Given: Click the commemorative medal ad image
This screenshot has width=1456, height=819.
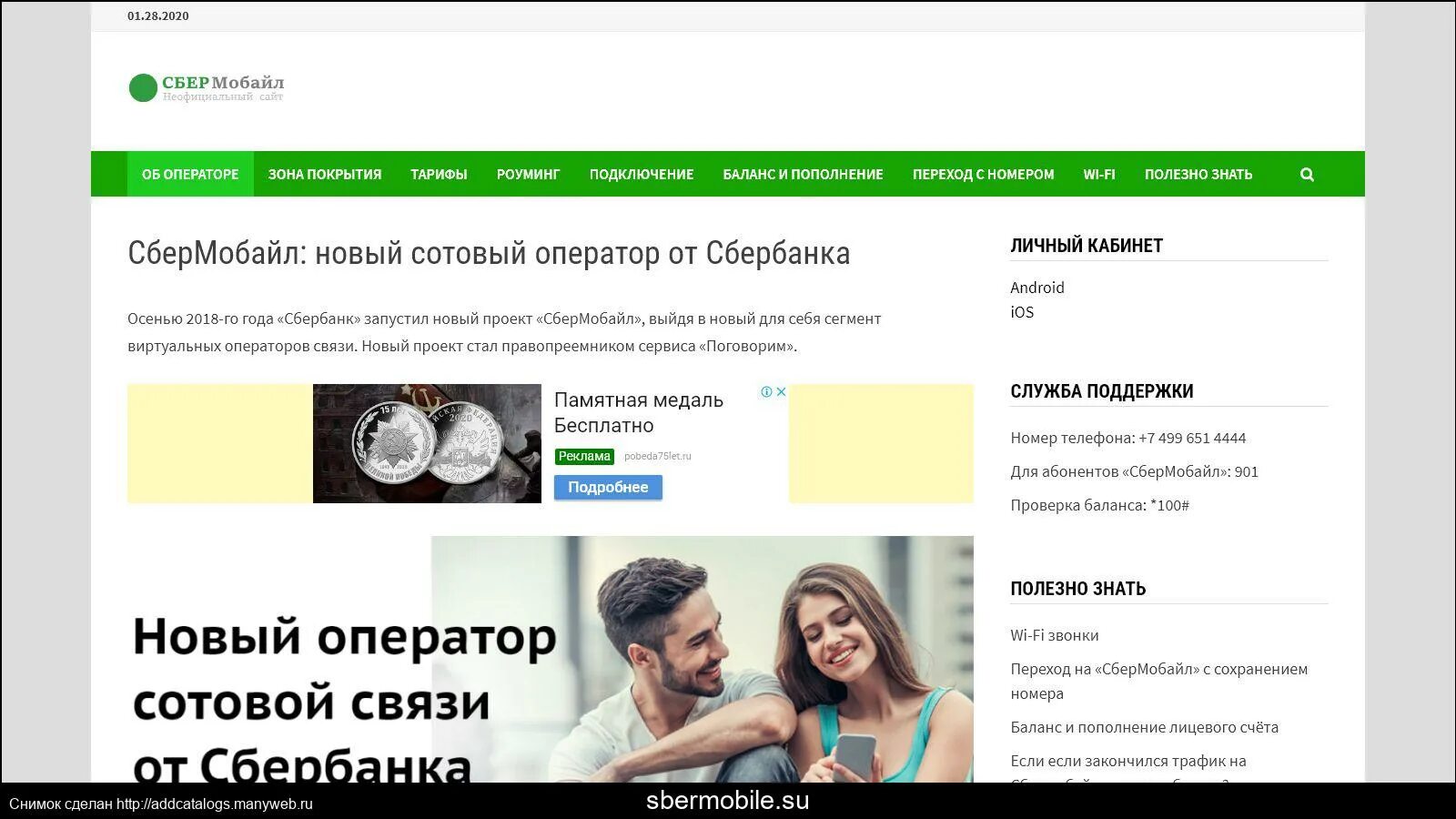Looking at the screenshot, I should point(427,443).
